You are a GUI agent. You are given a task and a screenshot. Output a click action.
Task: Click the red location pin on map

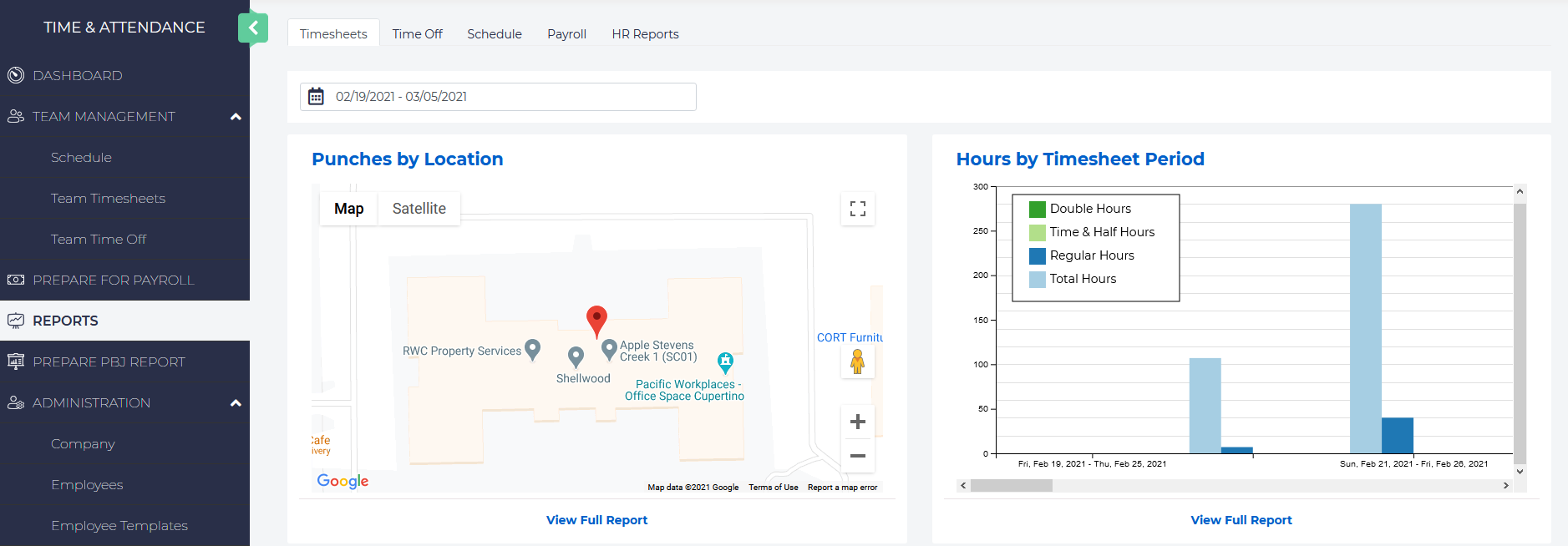point(596,319)
